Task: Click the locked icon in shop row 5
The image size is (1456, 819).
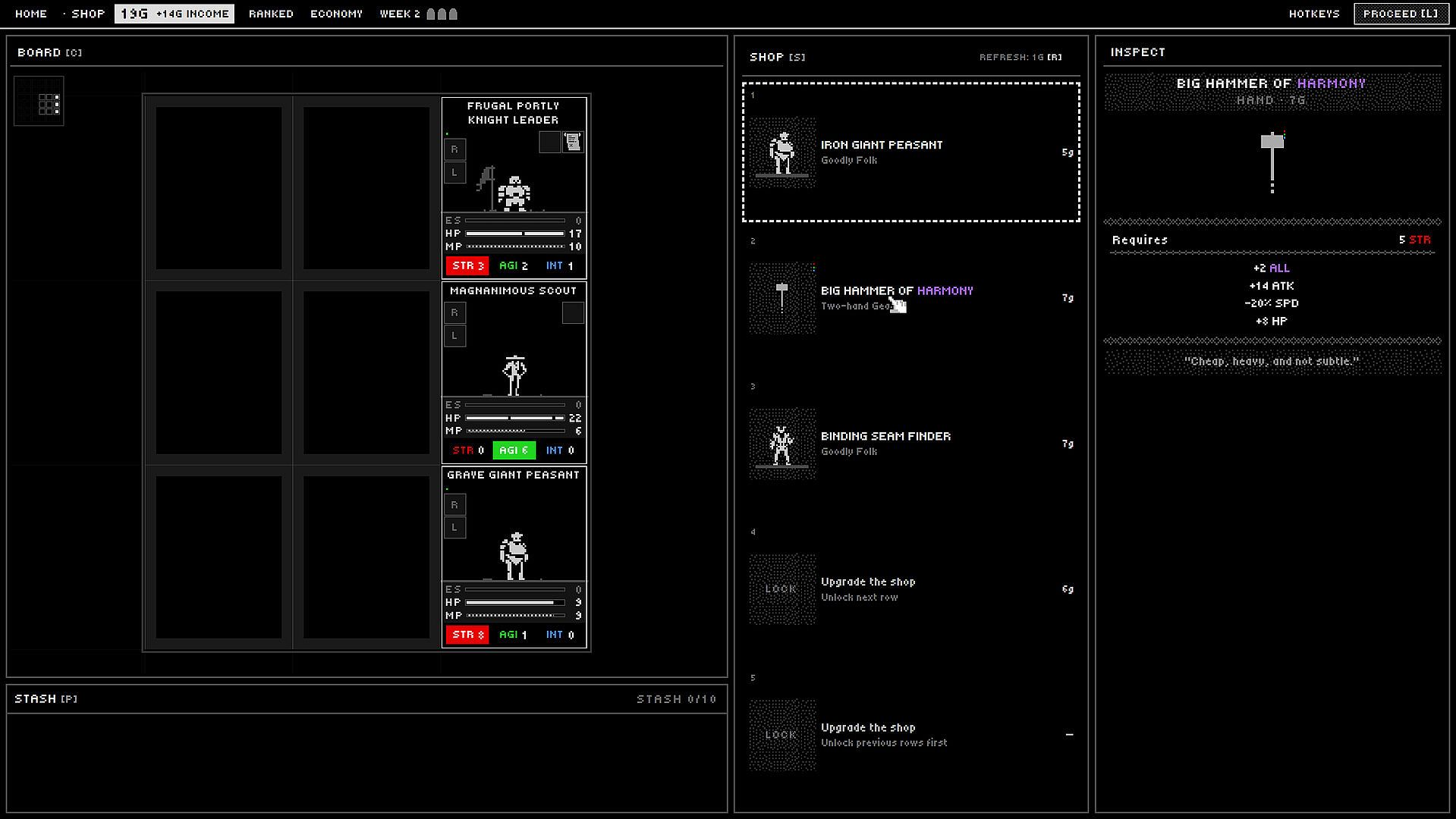Action: pos(782,735)
